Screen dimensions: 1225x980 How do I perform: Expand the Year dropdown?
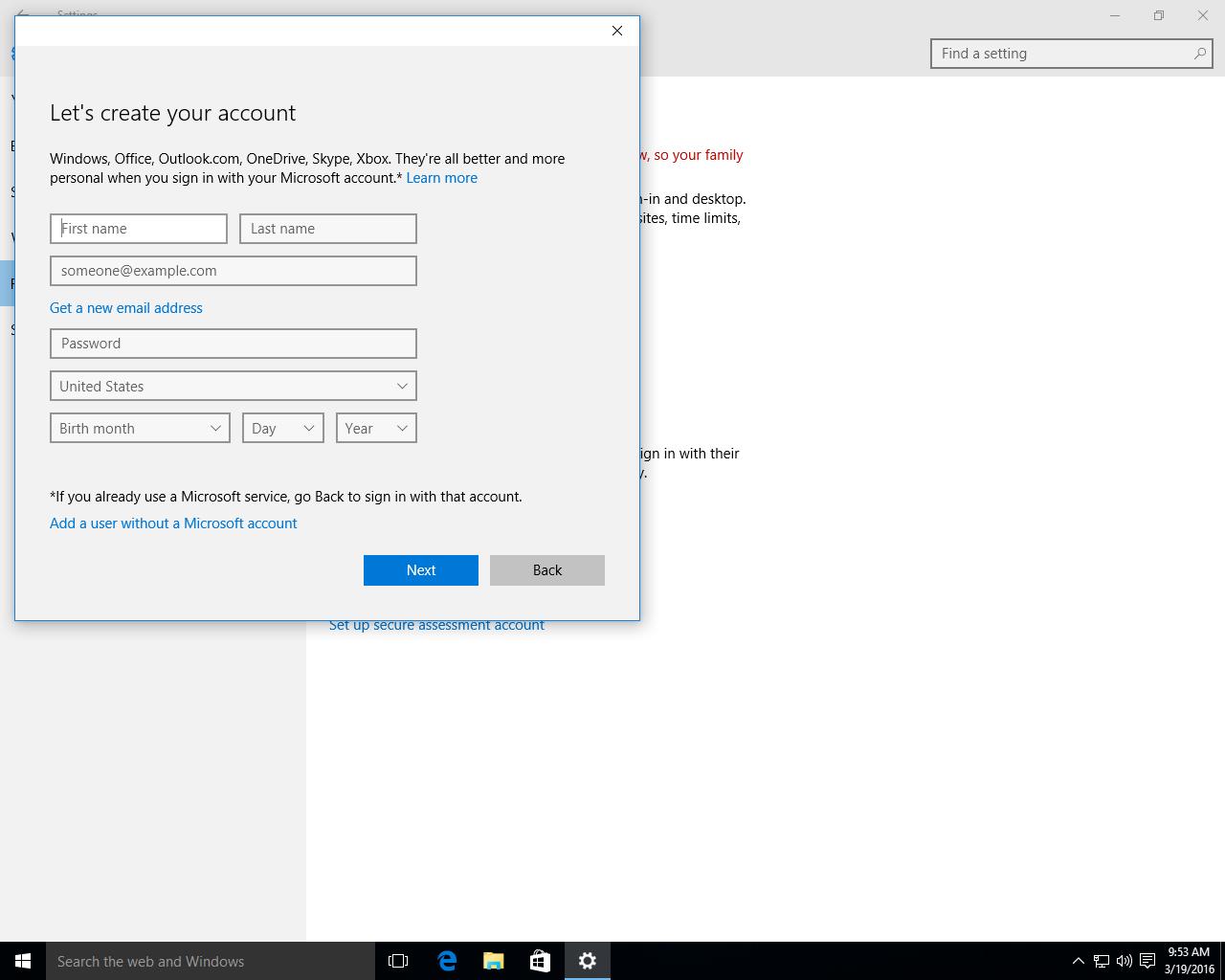pos(376,428)
